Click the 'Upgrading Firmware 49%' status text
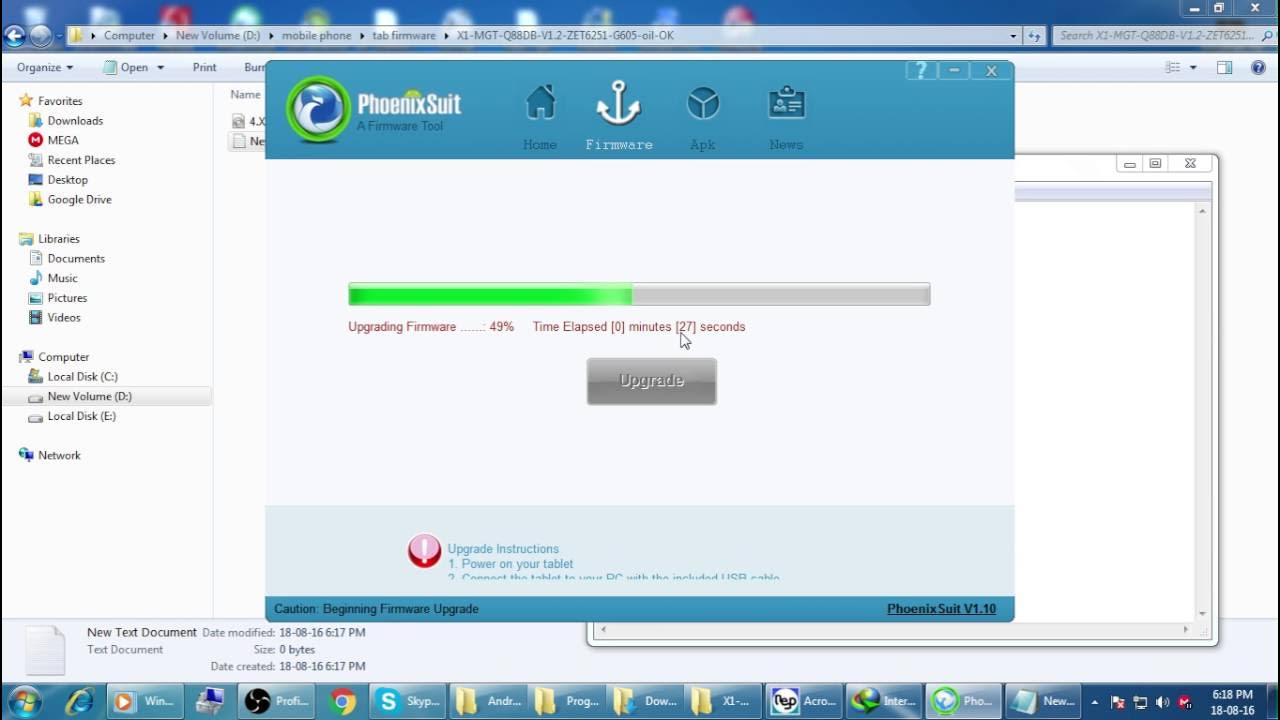Viewport: 1280px width, 720px height. tap(431, 327)
